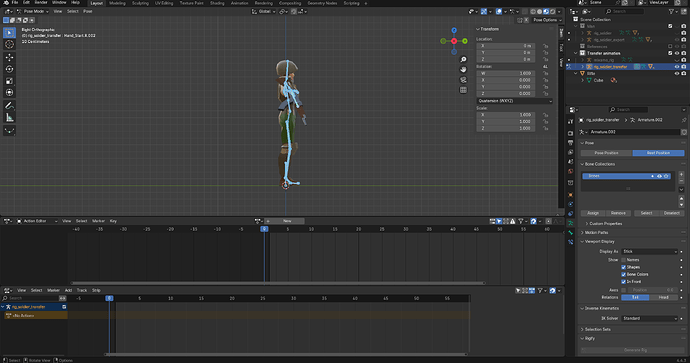Hide rig_soldier_transfer in outliner via eye
690x363 pixels.
677,67
